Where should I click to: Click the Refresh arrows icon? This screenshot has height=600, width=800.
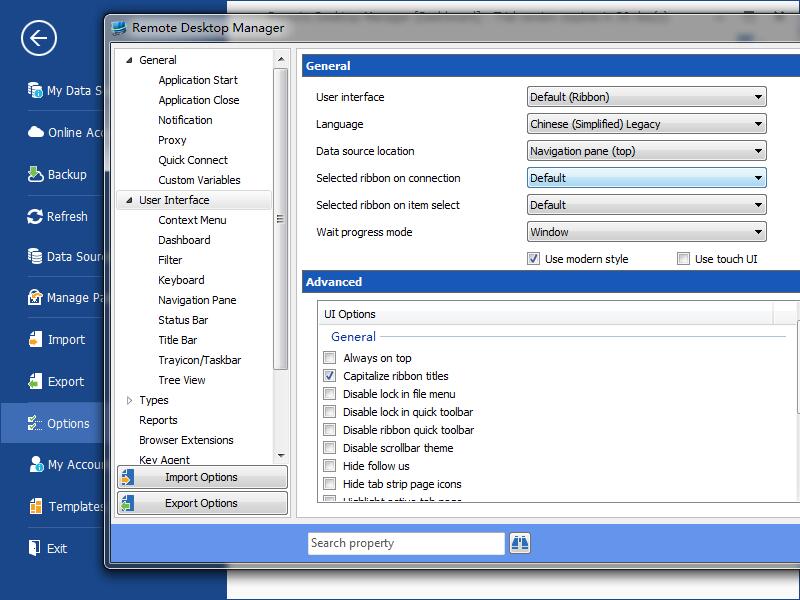(35, 216)
